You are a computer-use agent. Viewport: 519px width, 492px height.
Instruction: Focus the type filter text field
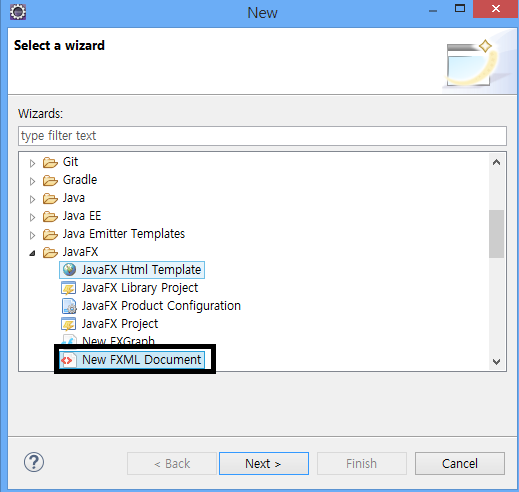point(262,136)
